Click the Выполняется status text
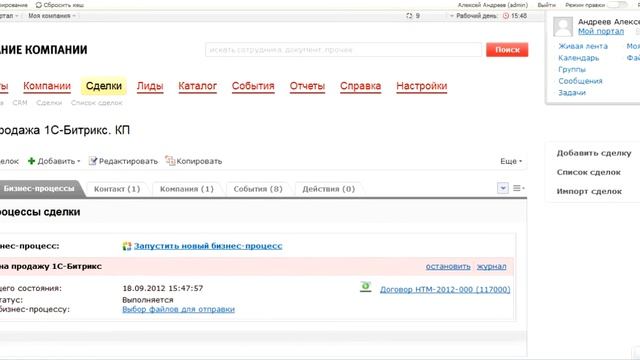The height and width of the screenshot is (360, 640). click(148, 300)
